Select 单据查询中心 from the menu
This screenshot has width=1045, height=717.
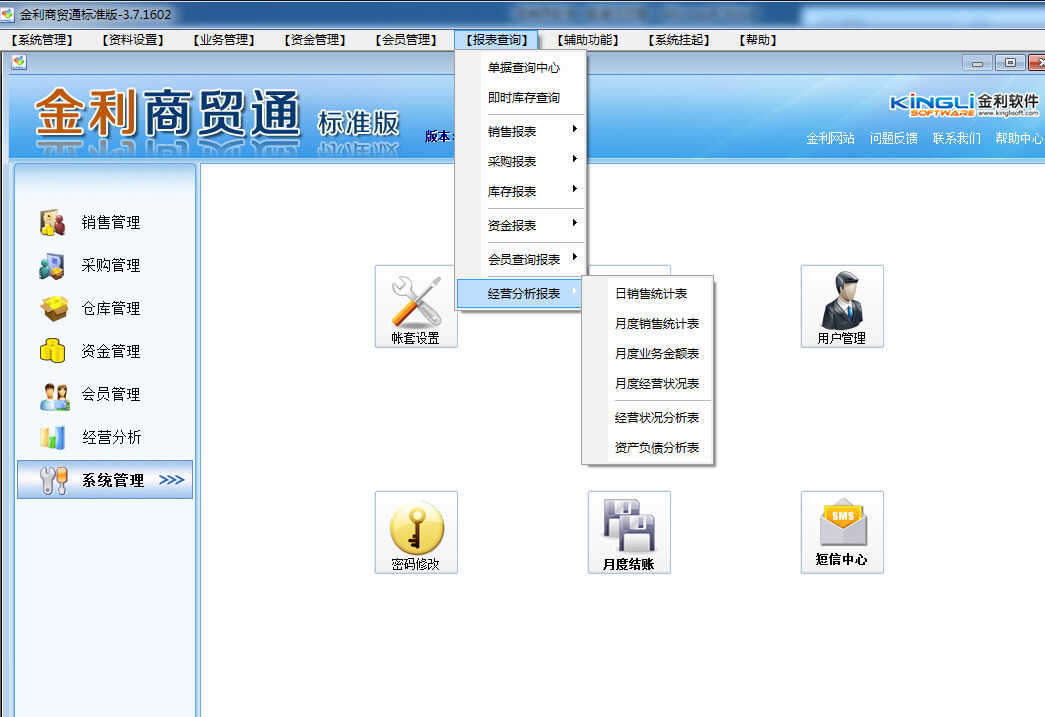coord(523,68)
